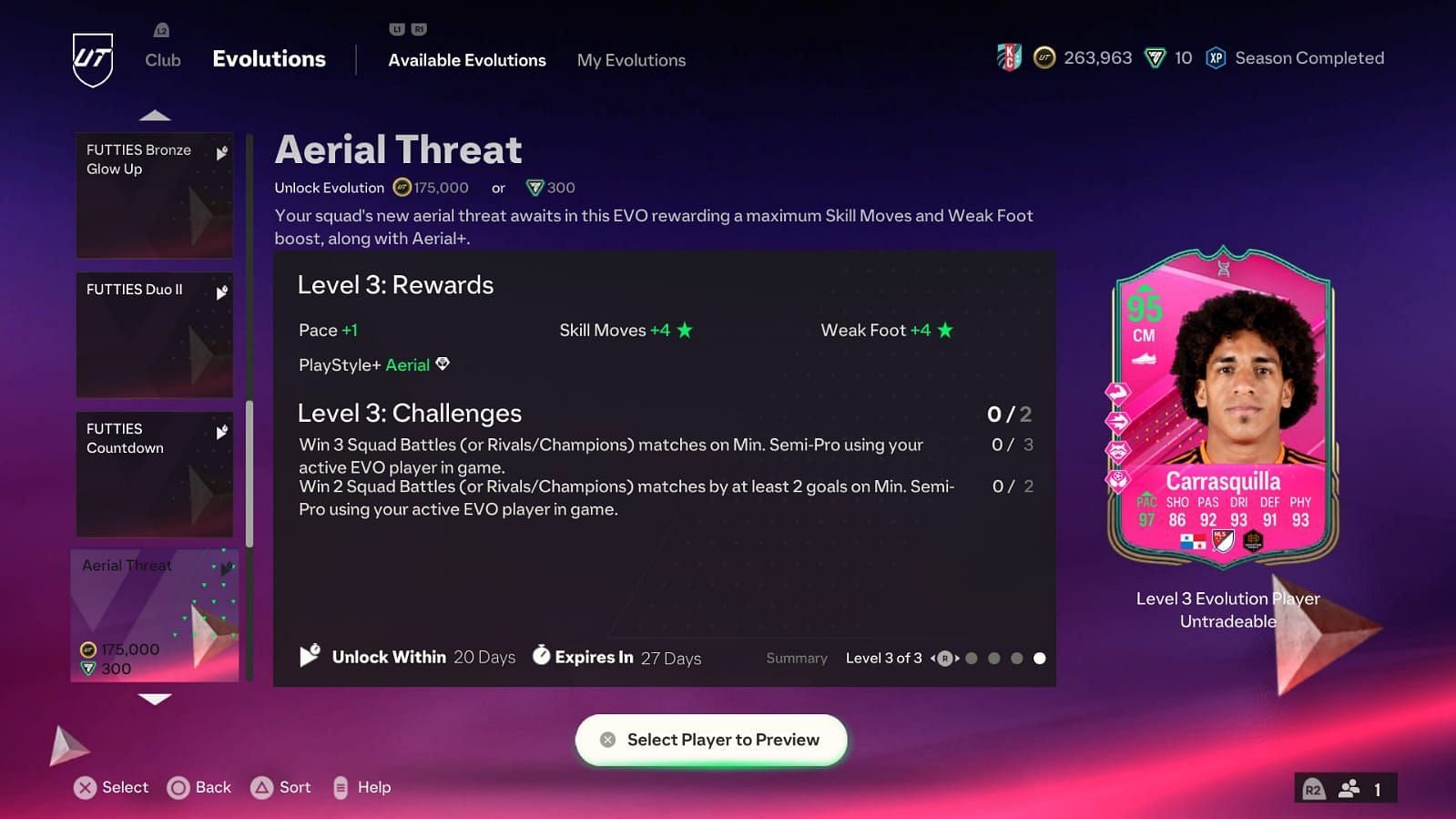Expand evolutions list downward with down arrow
The width and height of the screenshot is (1456, 819).
point(155,699)
